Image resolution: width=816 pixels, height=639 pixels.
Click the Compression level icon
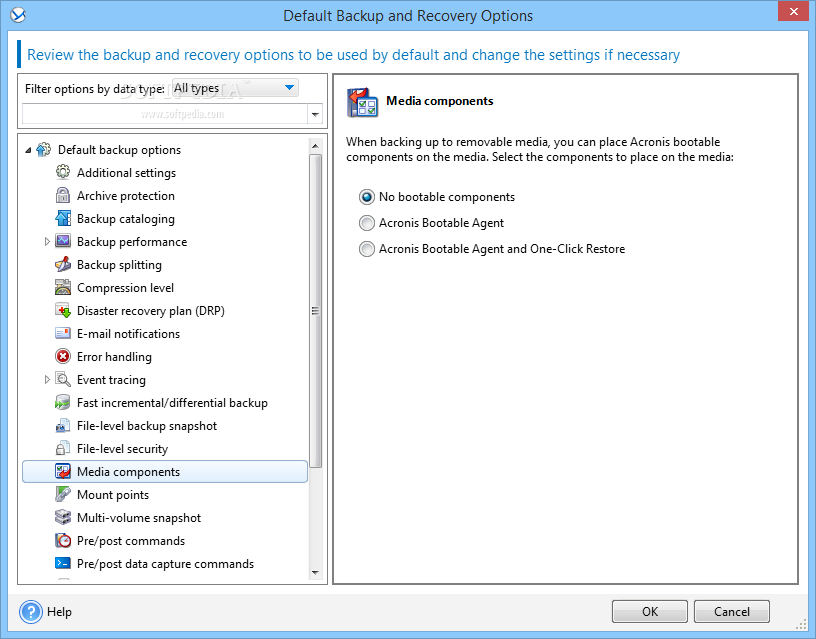[x=62, y=287]
